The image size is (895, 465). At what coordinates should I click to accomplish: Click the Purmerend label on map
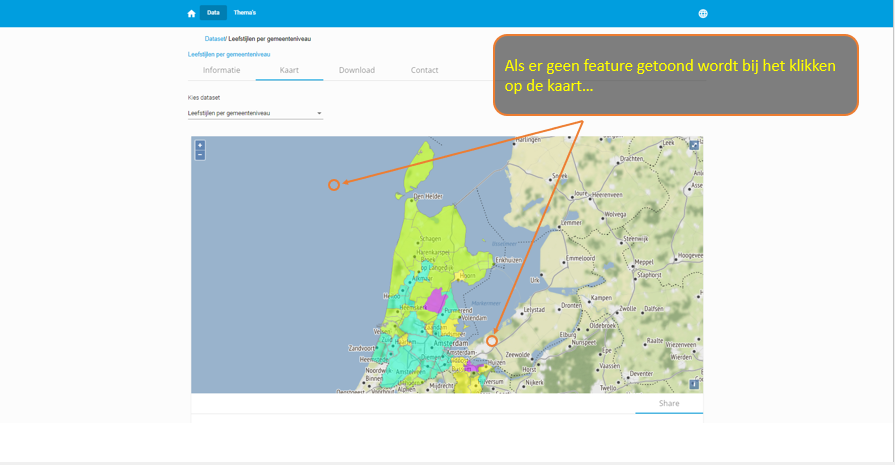pos(458,311)
